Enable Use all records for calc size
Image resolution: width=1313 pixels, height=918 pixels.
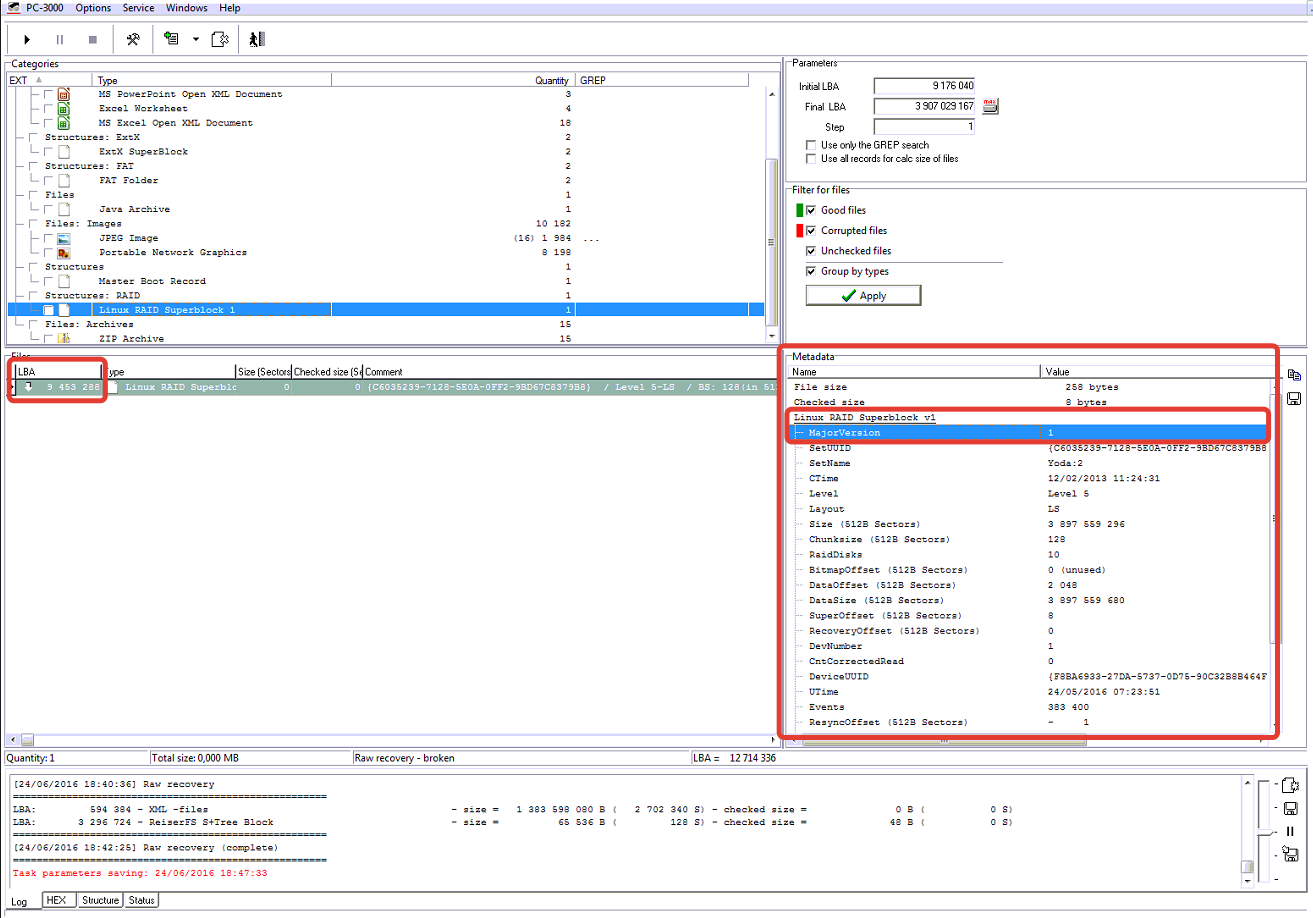click(x=811, y=158)
